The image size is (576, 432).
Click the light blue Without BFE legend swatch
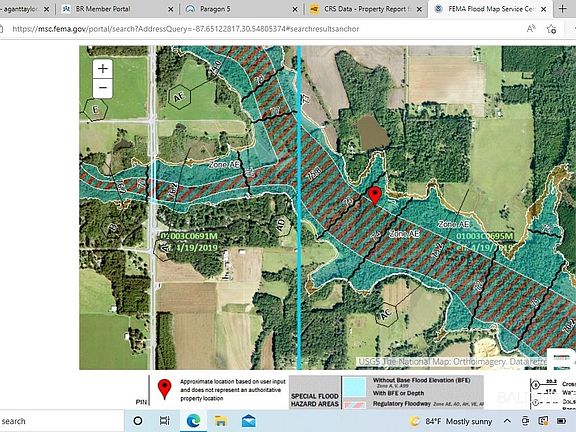354,386
